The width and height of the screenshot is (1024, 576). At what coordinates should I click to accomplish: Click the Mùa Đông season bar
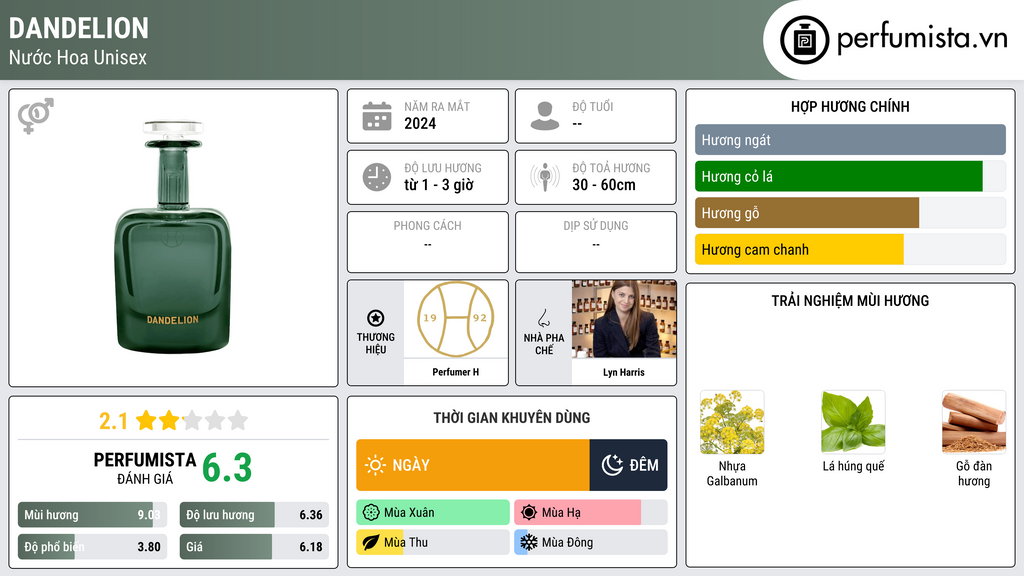point(591,542)
